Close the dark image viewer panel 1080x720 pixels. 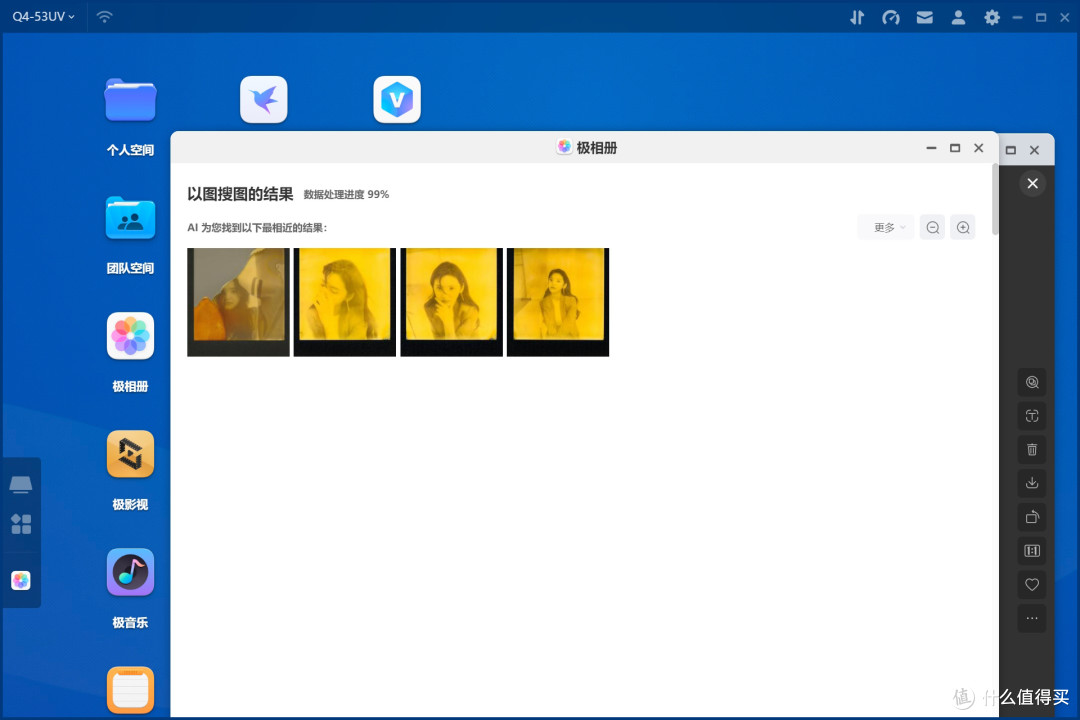tap(1032, 183)
